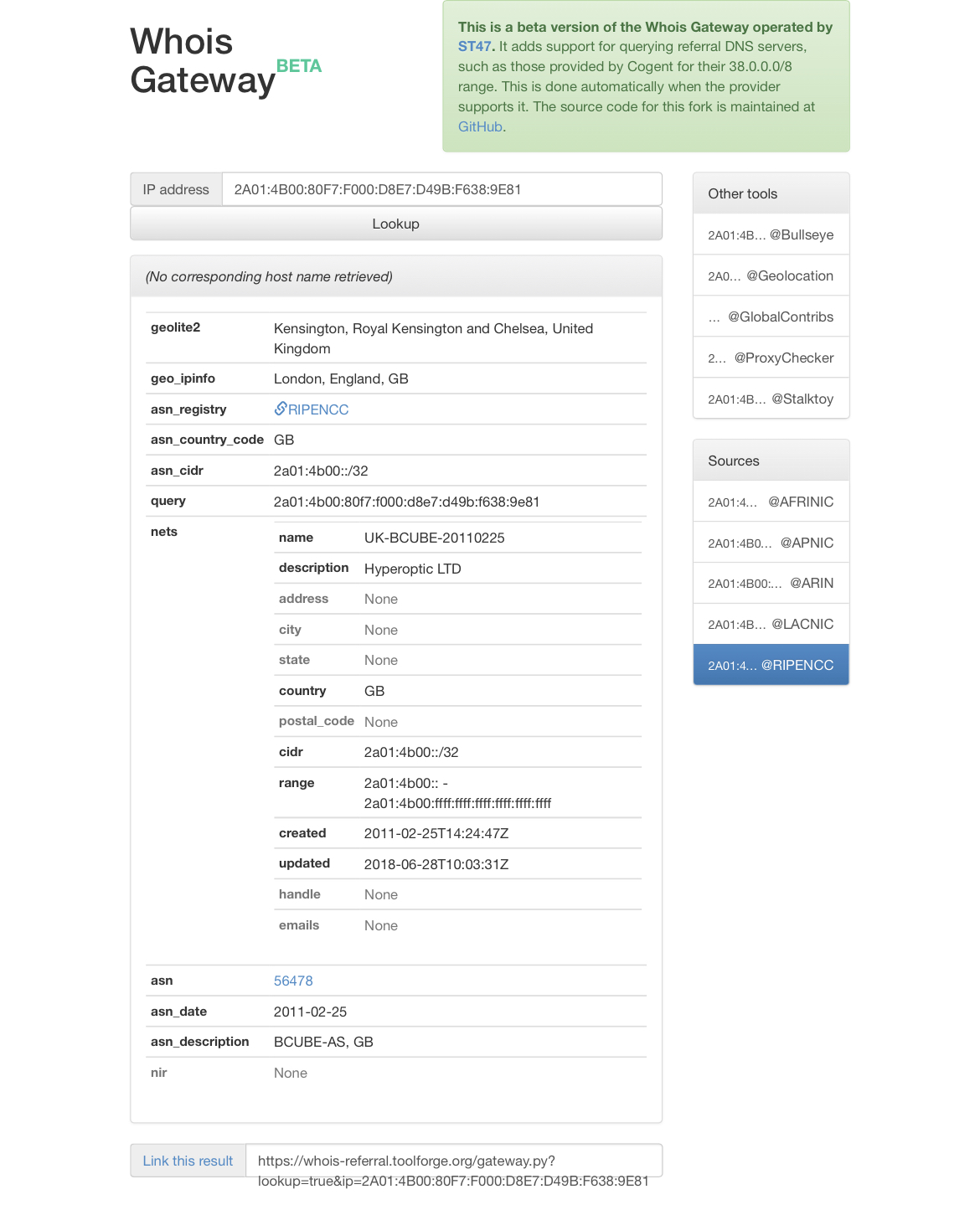Open the @ProxyChecker tool link
Screen dimensions: 980x1210
tap(771, 358)
